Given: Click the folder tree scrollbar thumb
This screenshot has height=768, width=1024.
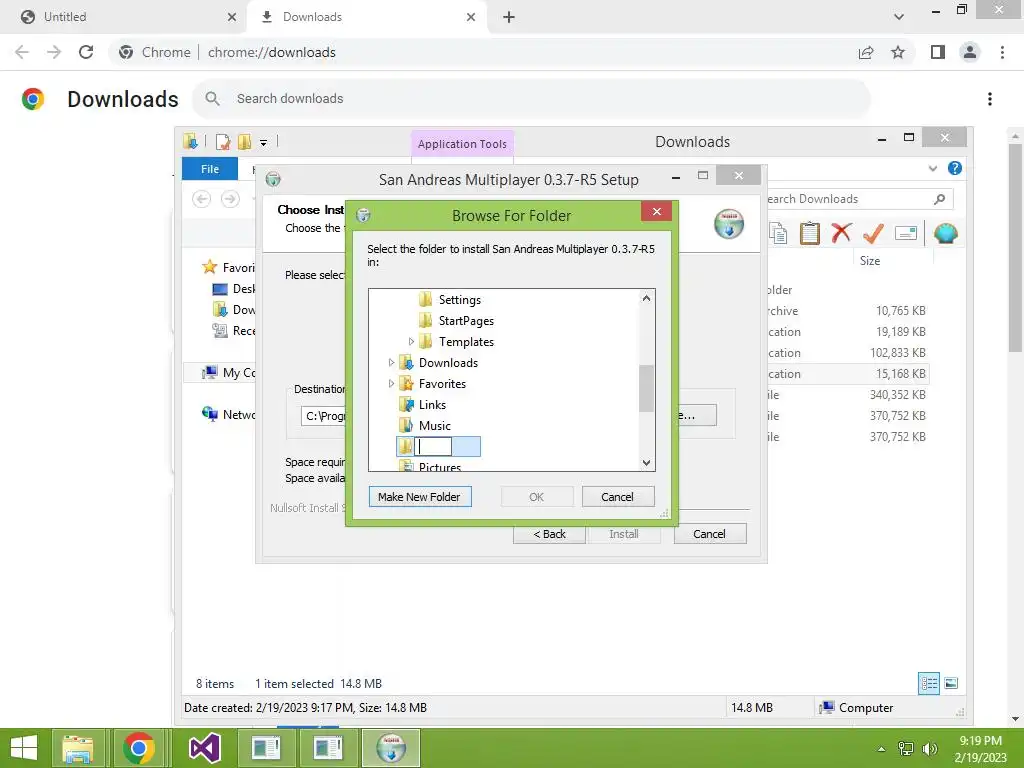Looking at the screenshot, I should [646, 389].
